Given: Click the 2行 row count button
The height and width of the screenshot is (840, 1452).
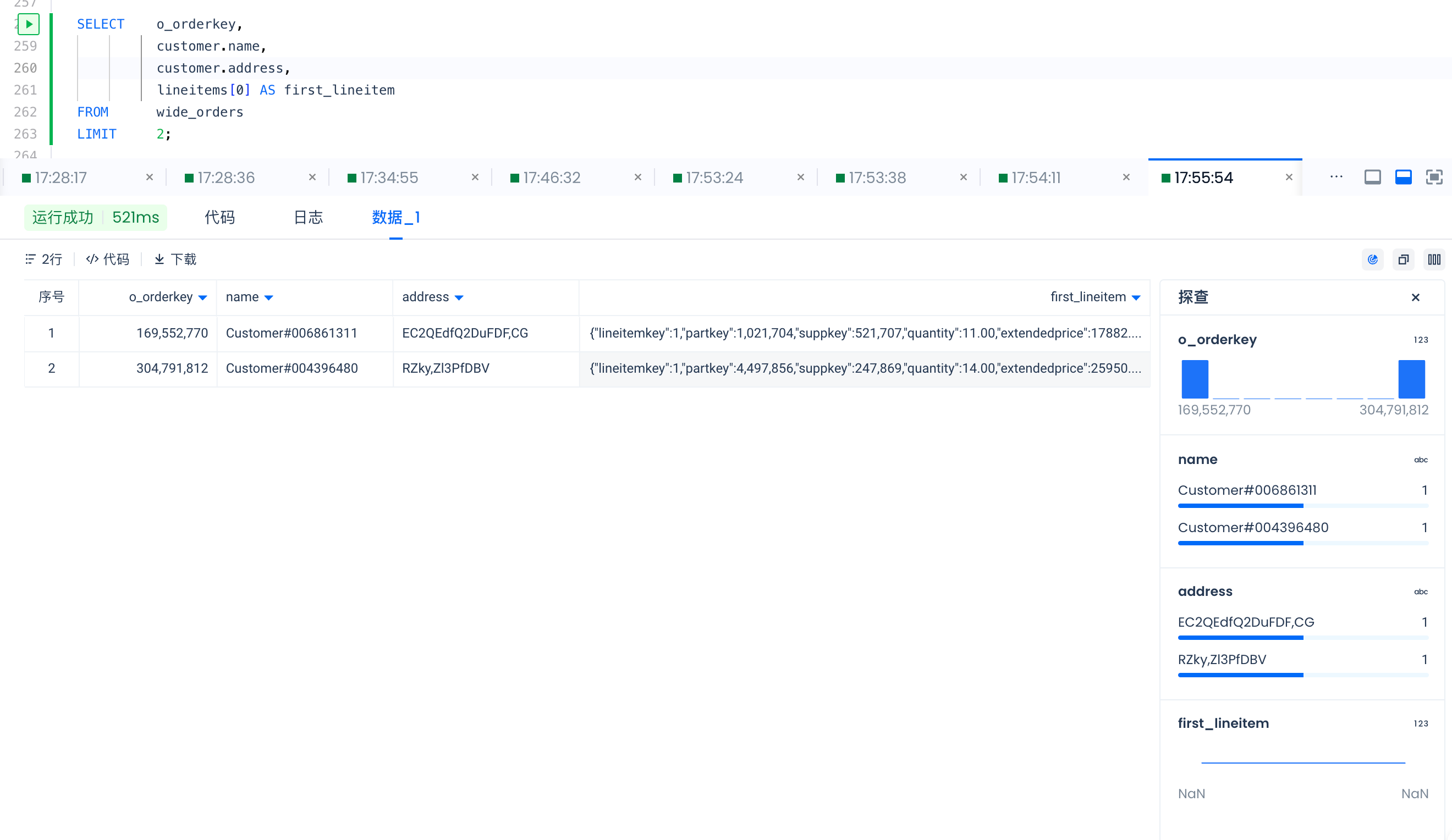Looking at the screenshot, I should [44, 259].
